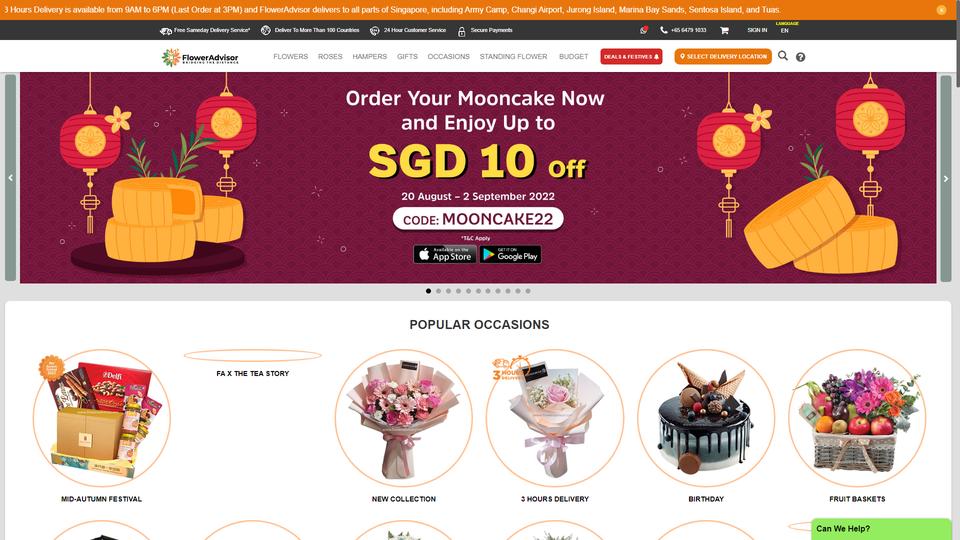Close the orange delivery announcement banner

point(941,10)
